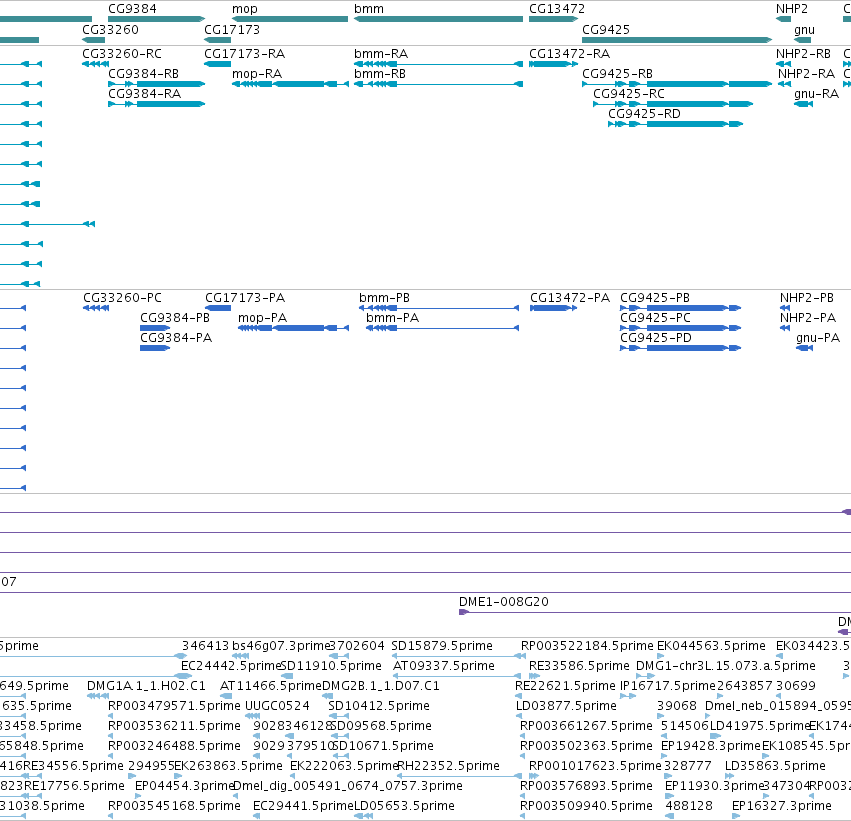The width and height of the screenshot is (851, 821).
Task: Select transcript CG9425-RB
Action: click(677, 84)
